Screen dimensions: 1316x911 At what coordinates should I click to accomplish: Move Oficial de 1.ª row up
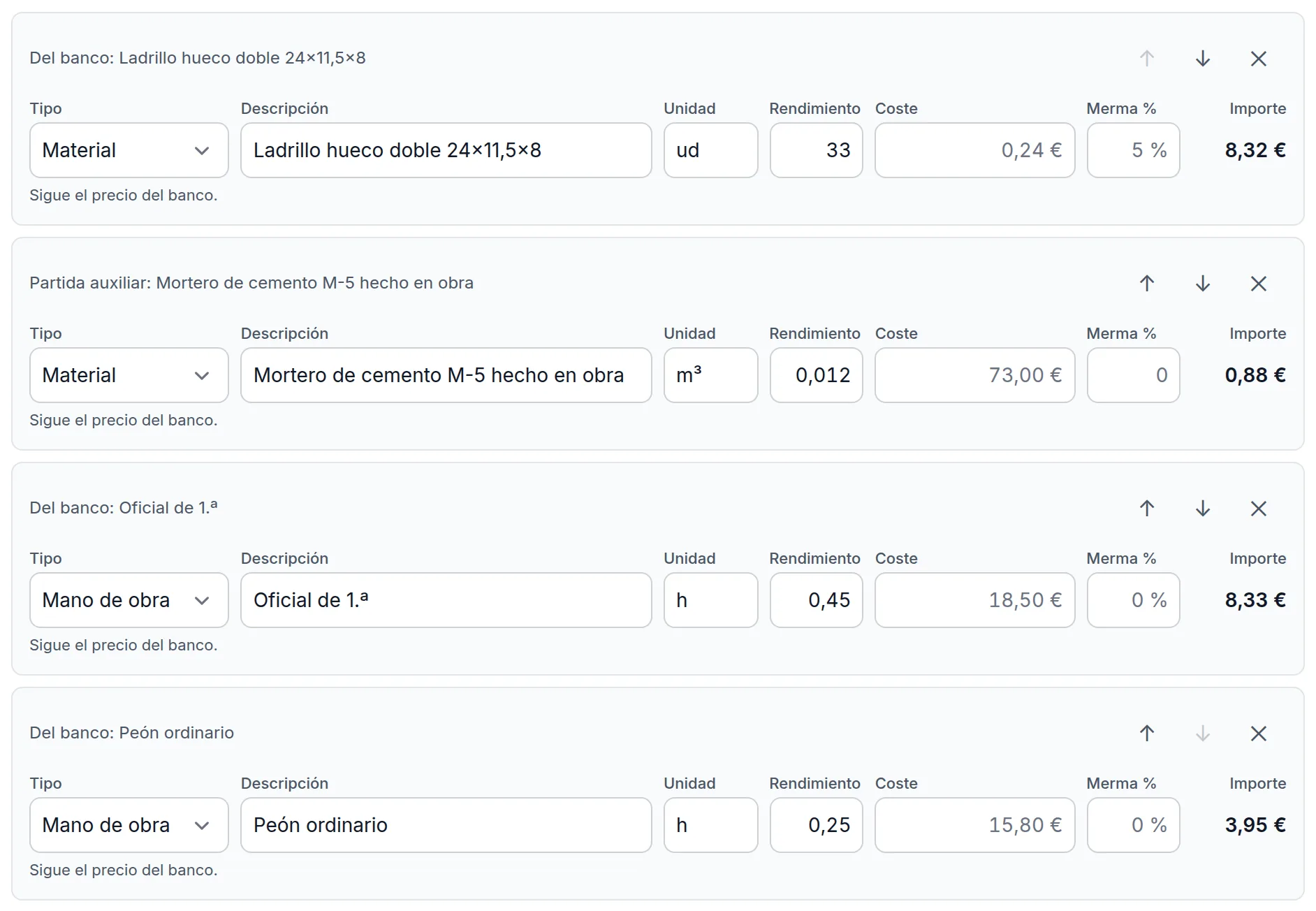point(1146,509)
